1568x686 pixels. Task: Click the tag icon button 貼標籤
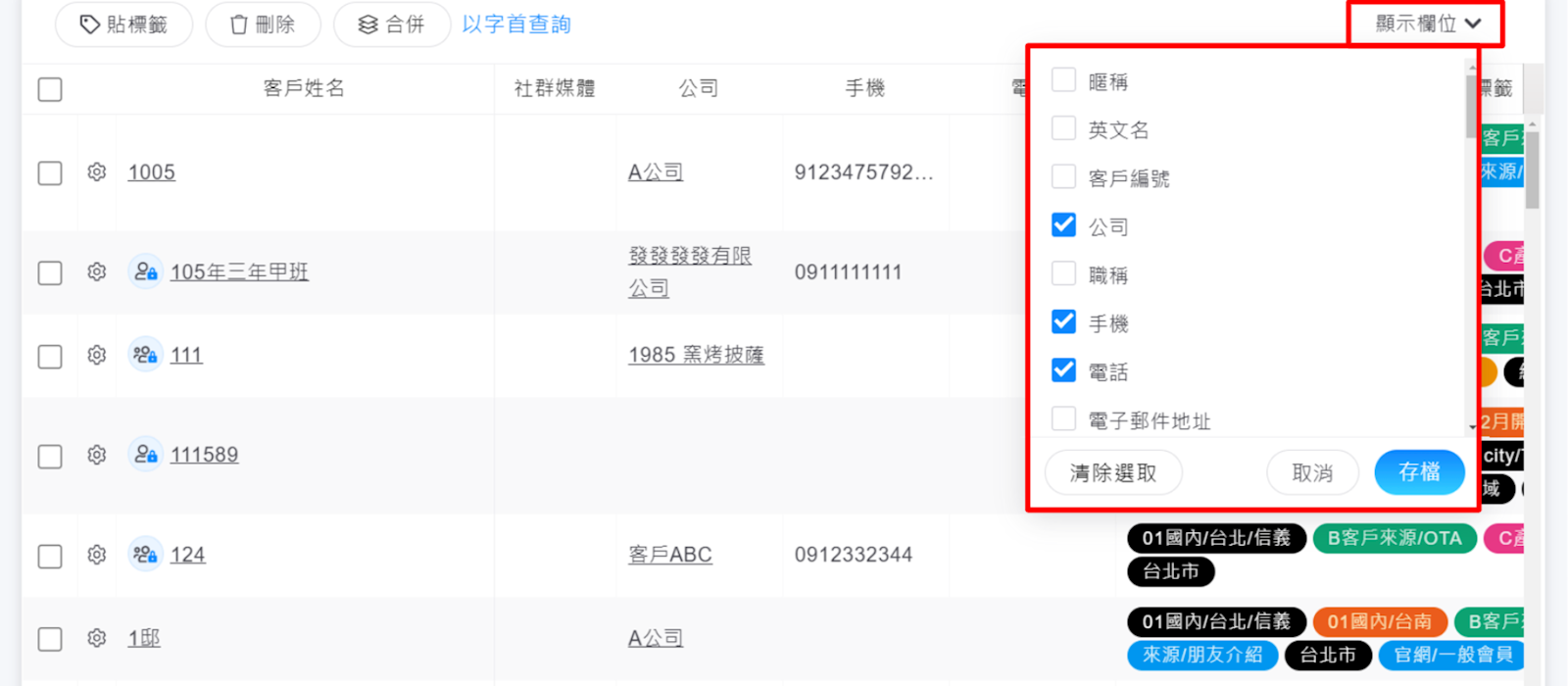pos(123,24)
